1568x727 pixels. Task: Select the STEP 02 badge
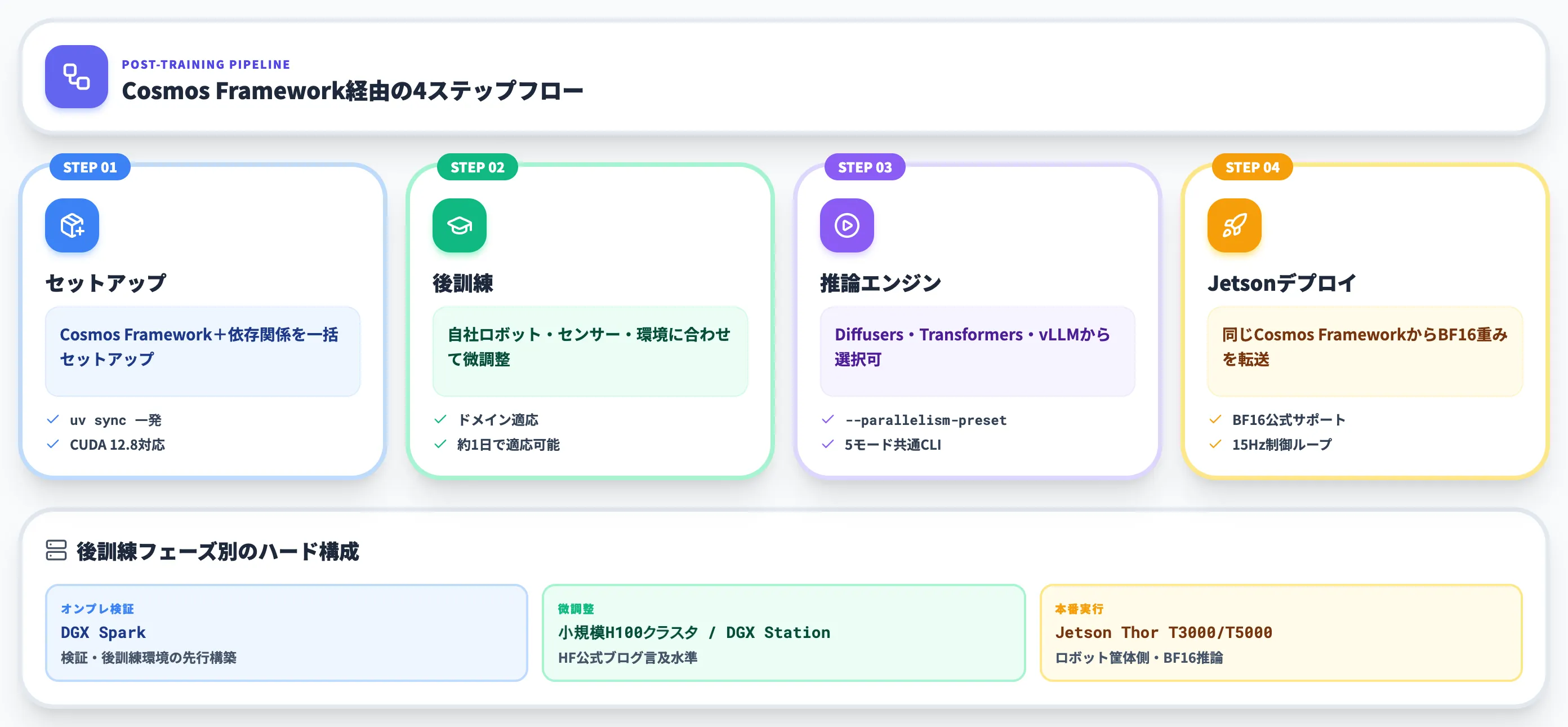(x=477, y=167)
